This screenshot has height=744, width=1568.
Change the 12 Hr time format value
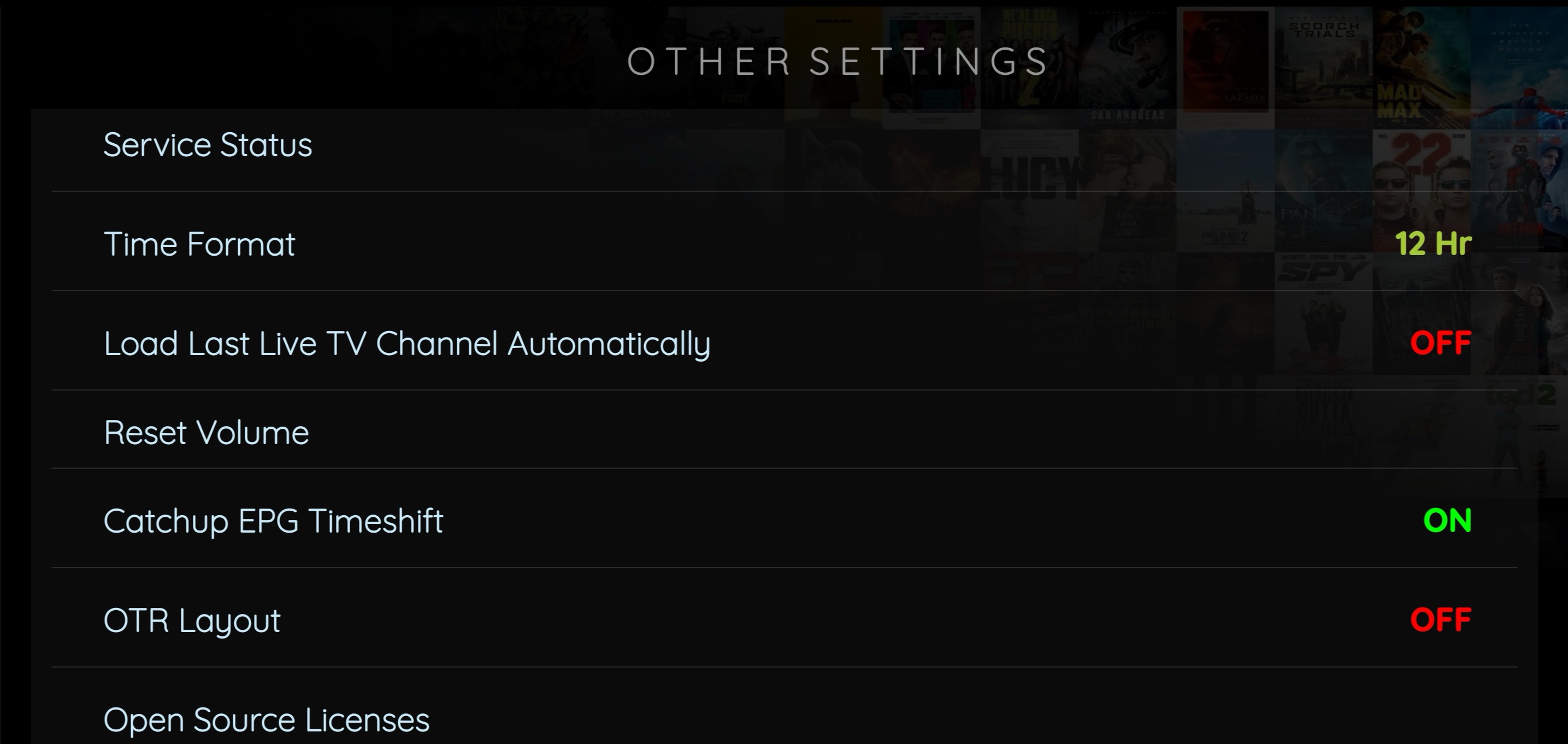(x=1433, y=244)
